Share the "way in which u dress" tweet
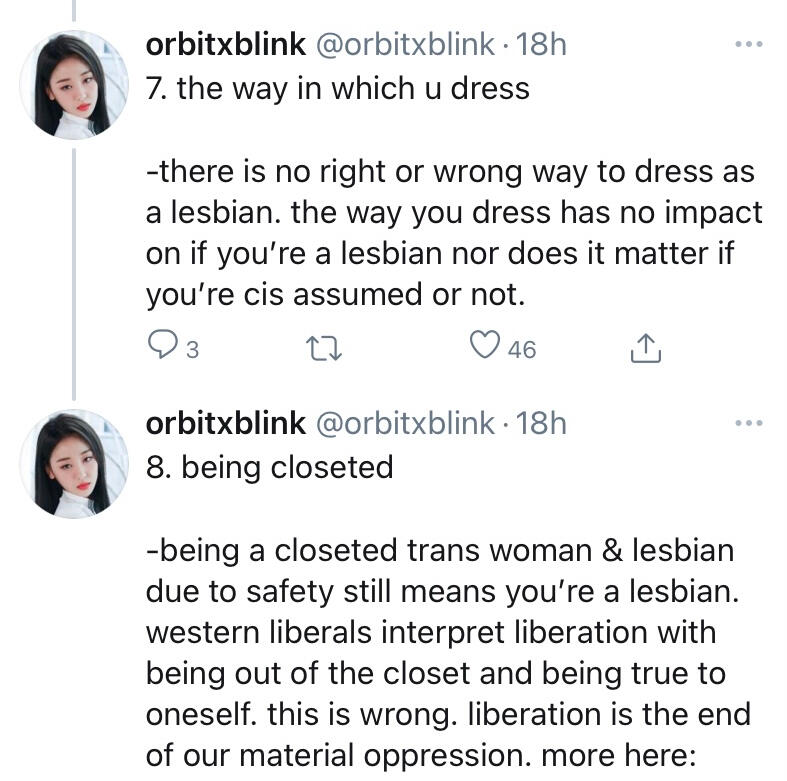 click(646, 347)
